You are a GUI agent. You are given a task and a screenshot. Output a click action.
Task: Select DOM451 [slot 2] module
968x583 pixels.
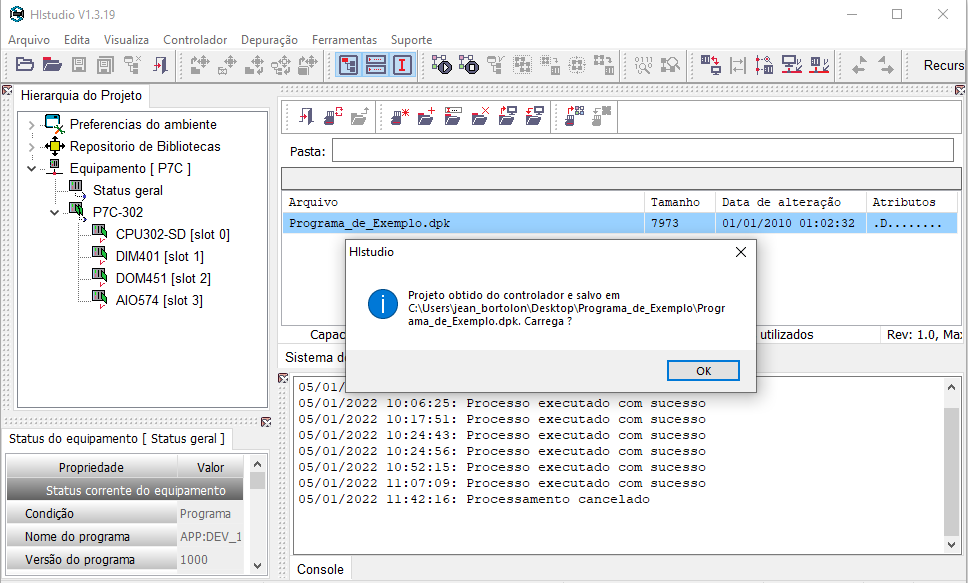[164, 279]
